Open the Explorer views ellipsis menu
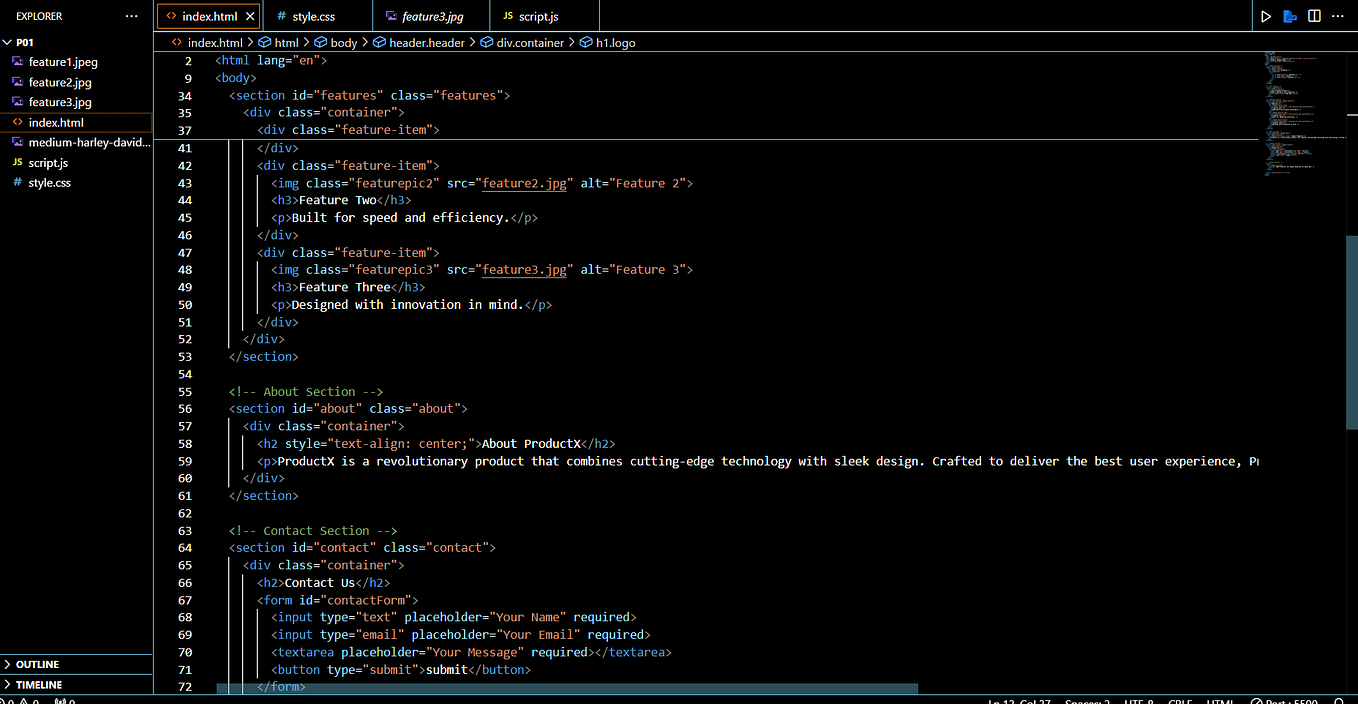This screenshot has height=704, width=1358. click(x=131, y=15)
